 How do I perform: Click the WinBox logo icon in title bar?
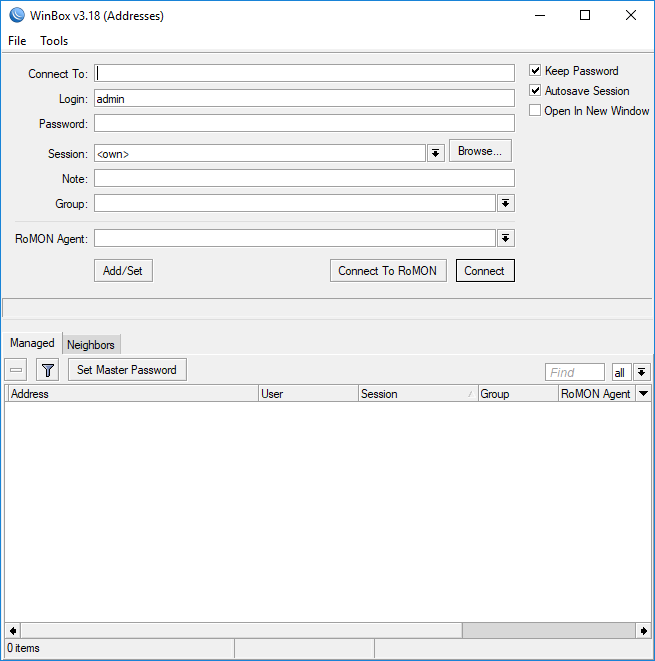point(17,15)
